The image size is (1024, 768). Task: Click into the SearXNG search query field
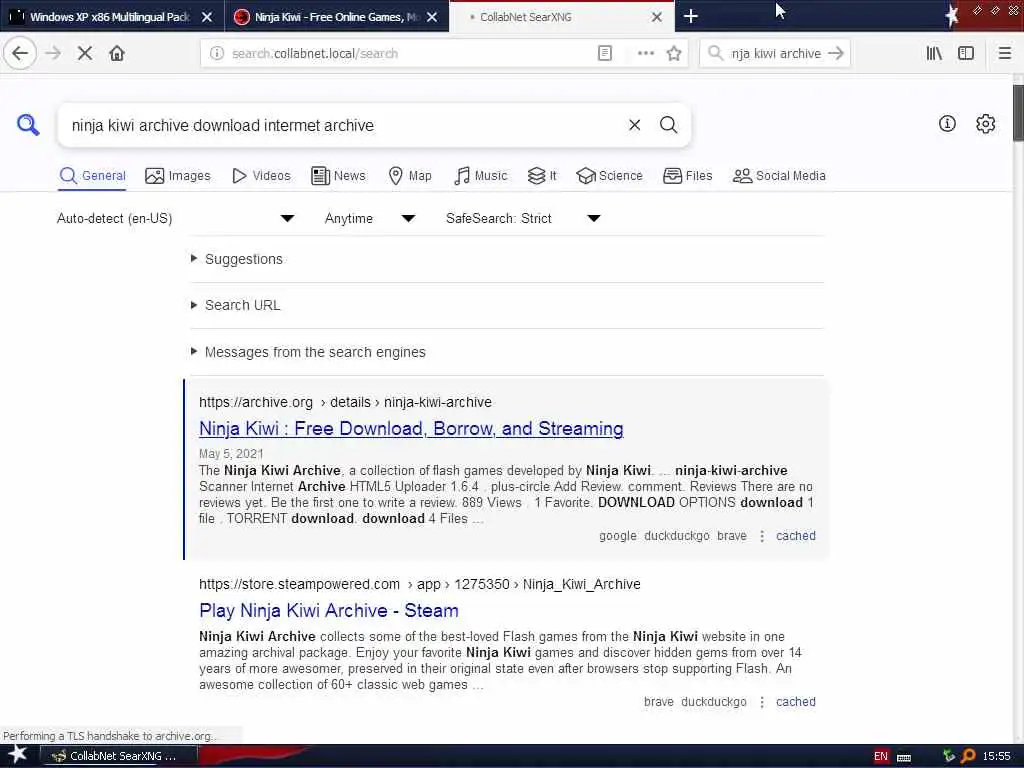point(343,125)
